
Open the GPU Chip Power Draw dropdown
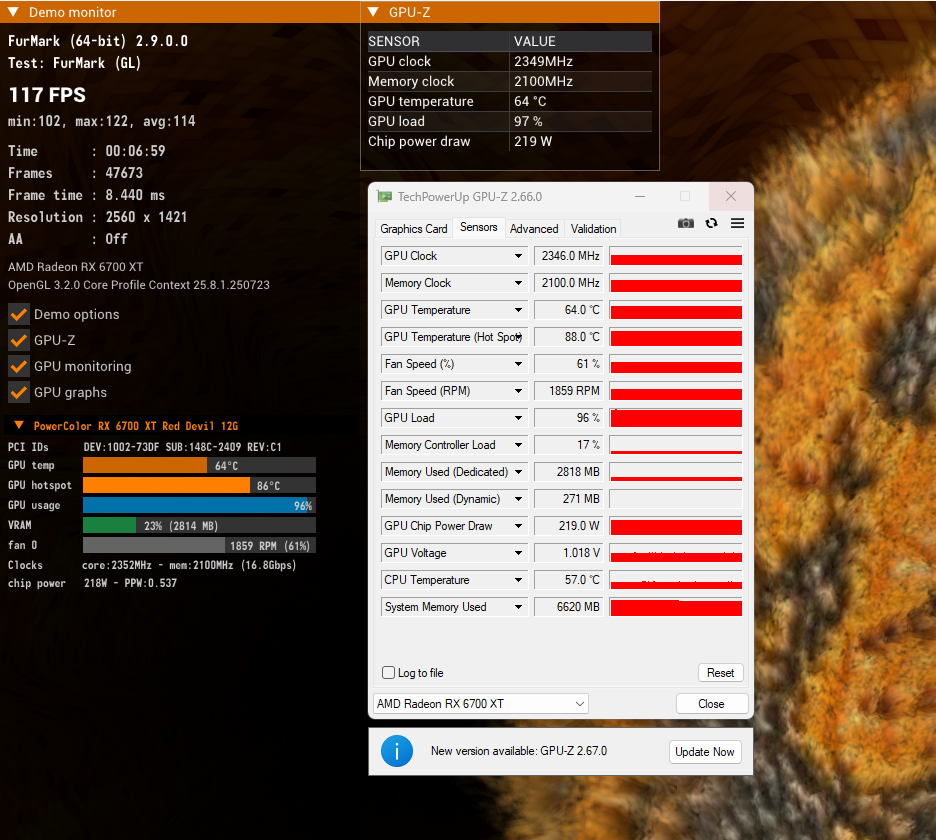(x=518, y=526)
